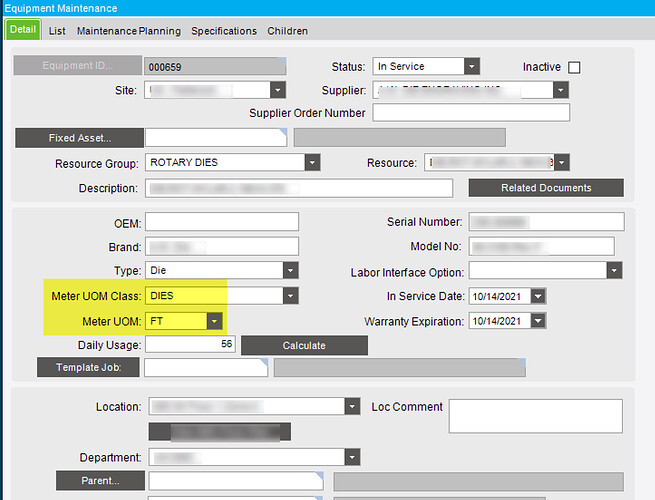The width and height of the screenshot is (655, 500).
Task: Switch to the Detail tab
Action: tap(23, 29)
